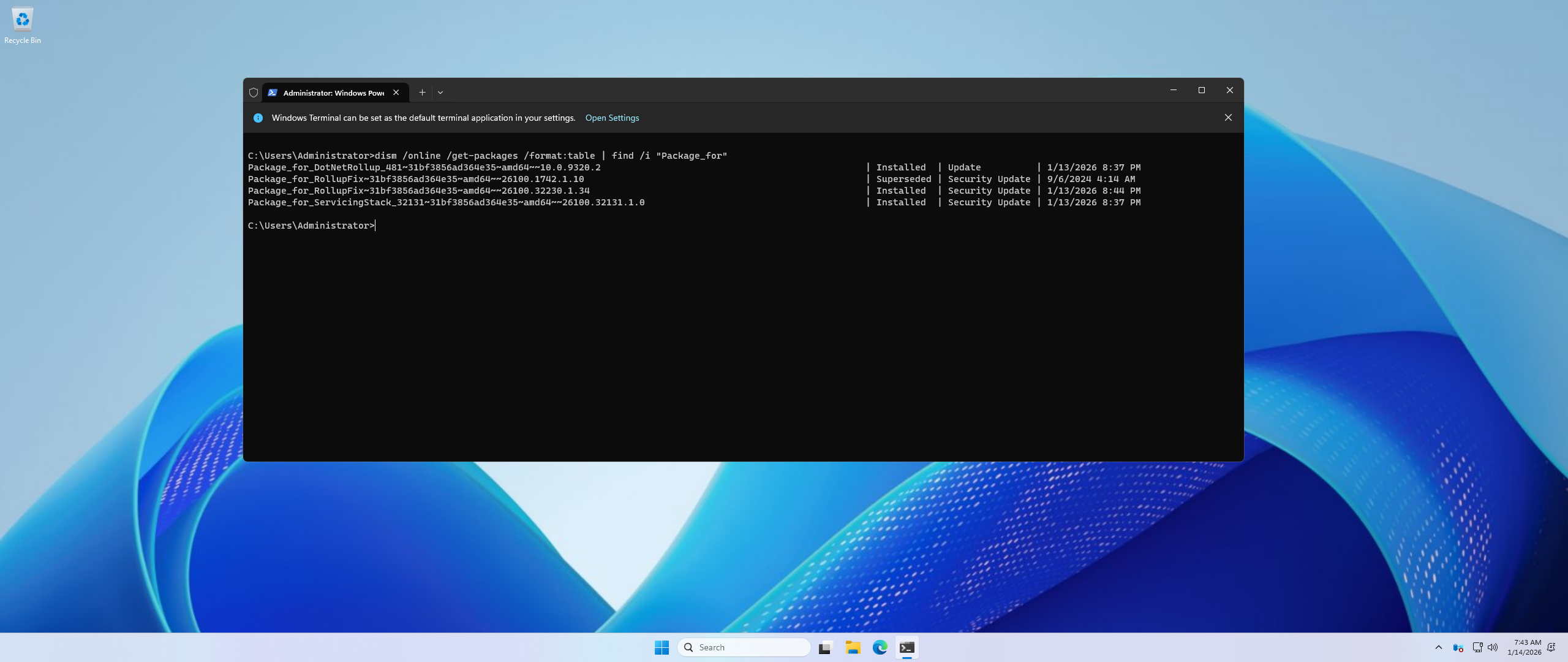Click the Open Settings link
Viewport: 1568px width, 662px height.
(612, 118)
